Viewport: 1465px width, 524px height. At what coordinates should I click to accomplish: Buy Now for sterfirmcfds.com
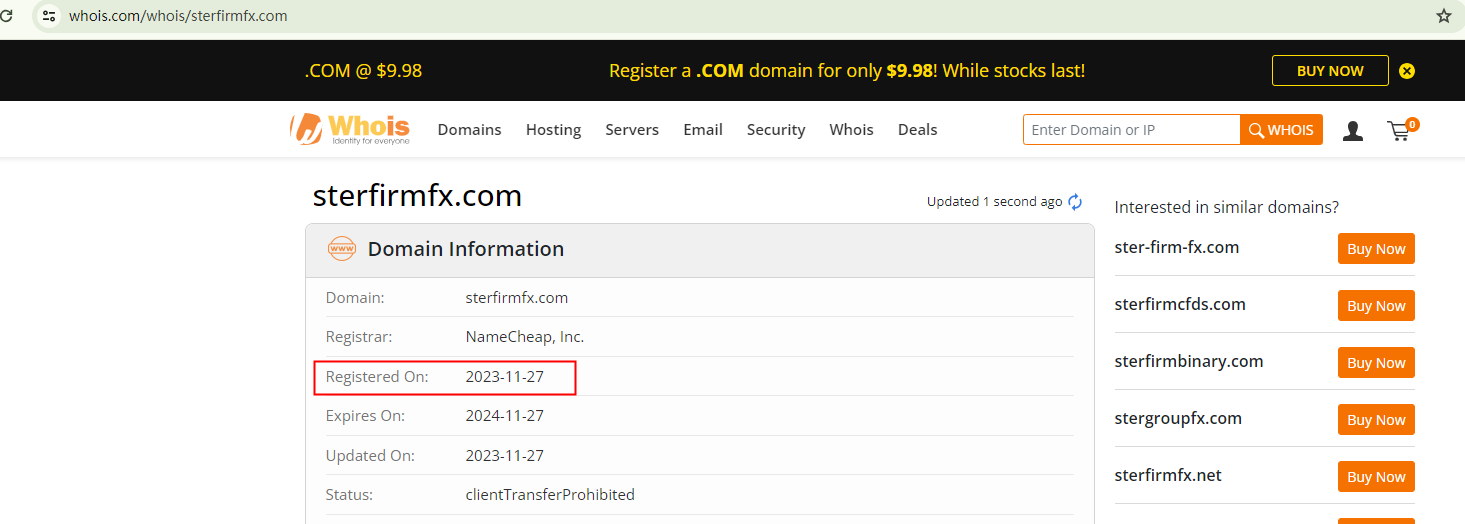(1376, 306)
